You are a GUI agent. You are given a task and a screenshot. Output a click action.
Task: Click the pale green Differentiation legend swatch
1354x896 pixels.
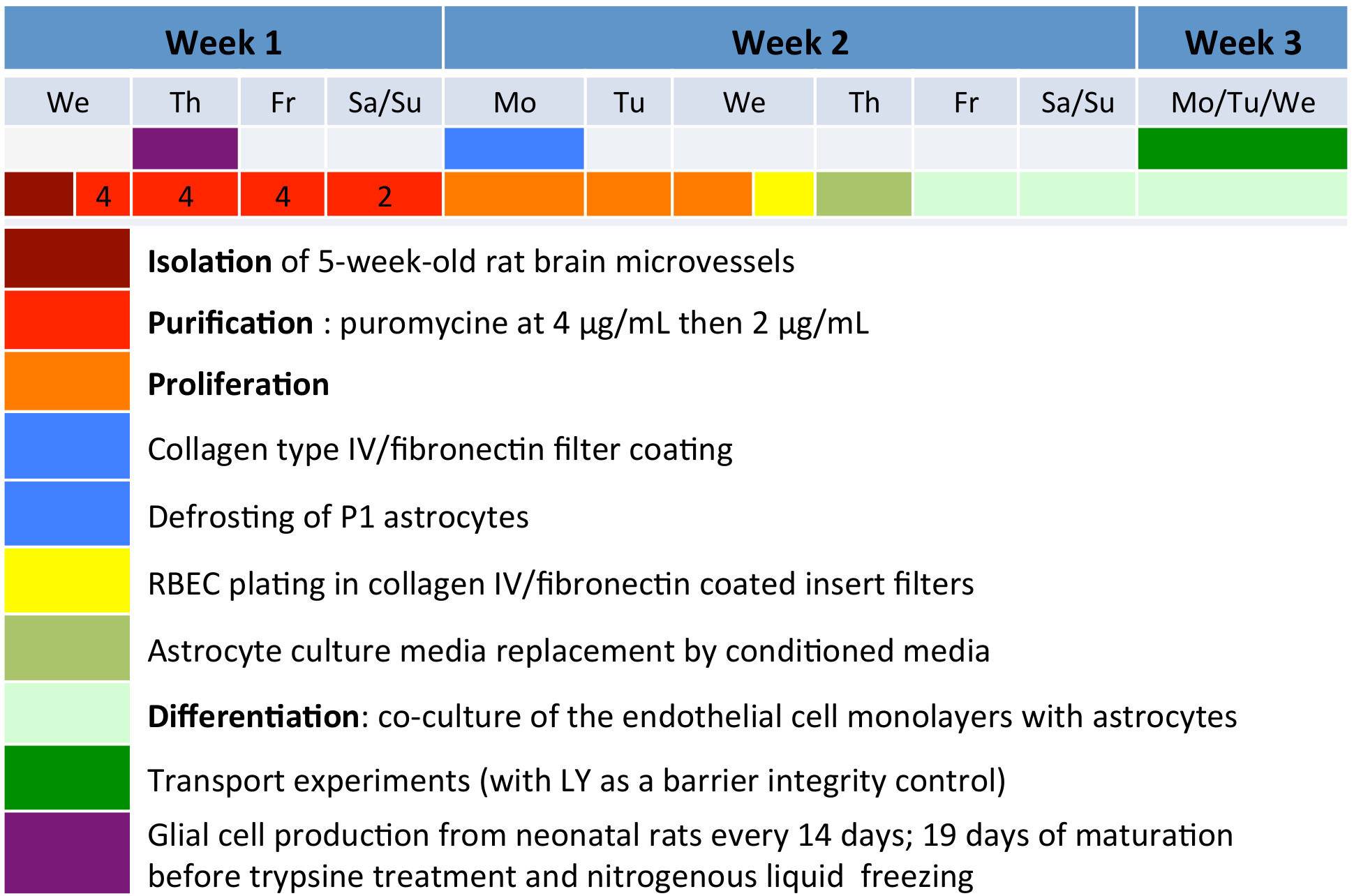[67, 714]
